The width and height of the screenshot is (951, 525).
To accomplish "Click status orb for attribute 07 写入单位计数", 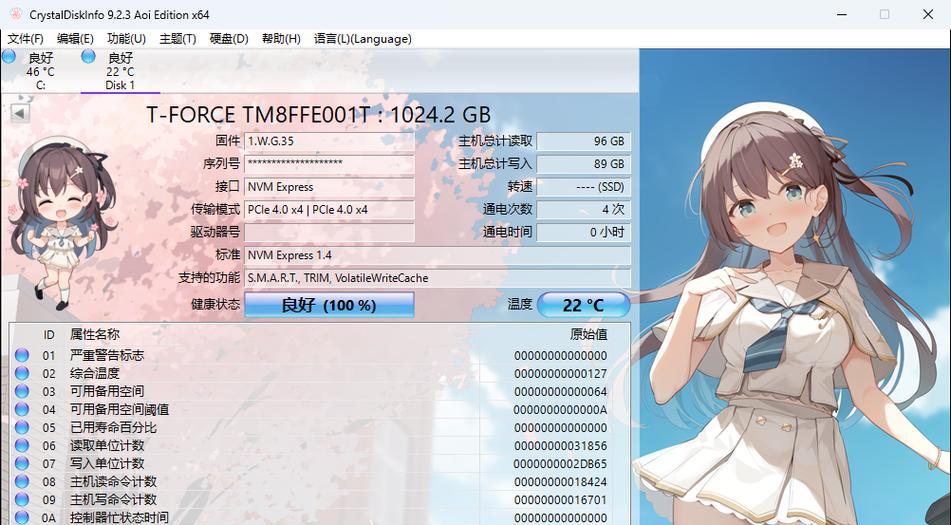I will 22,463.
